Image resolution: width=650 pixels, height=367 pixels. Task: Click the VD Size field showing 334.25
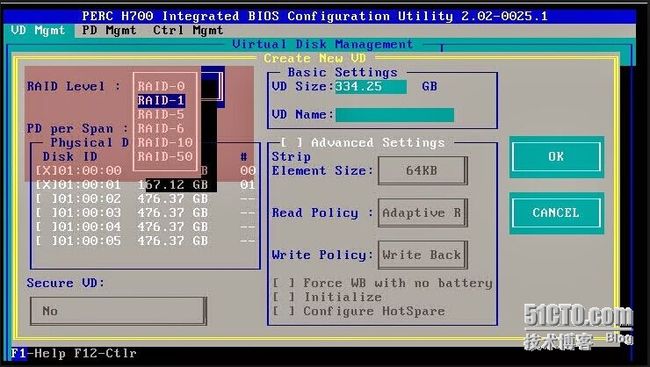371,87
